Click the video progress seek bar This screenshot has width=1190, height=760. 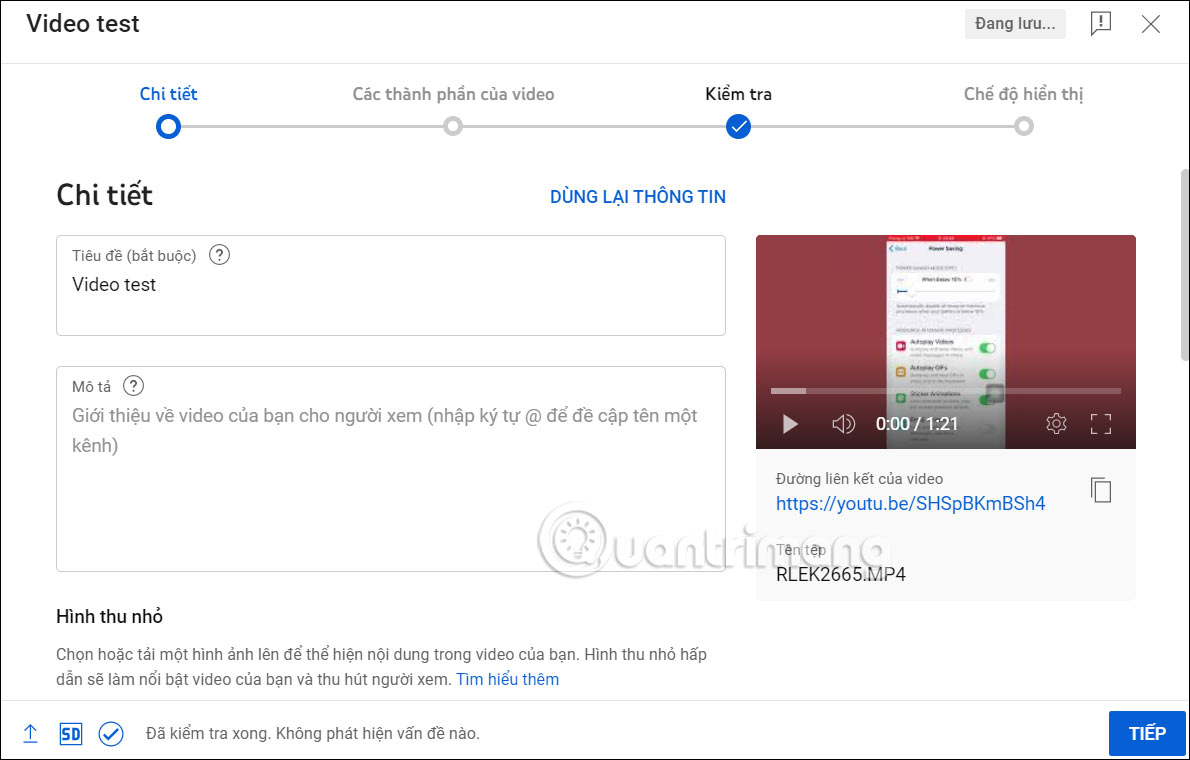pyautogui.click(x=946, y=391)
